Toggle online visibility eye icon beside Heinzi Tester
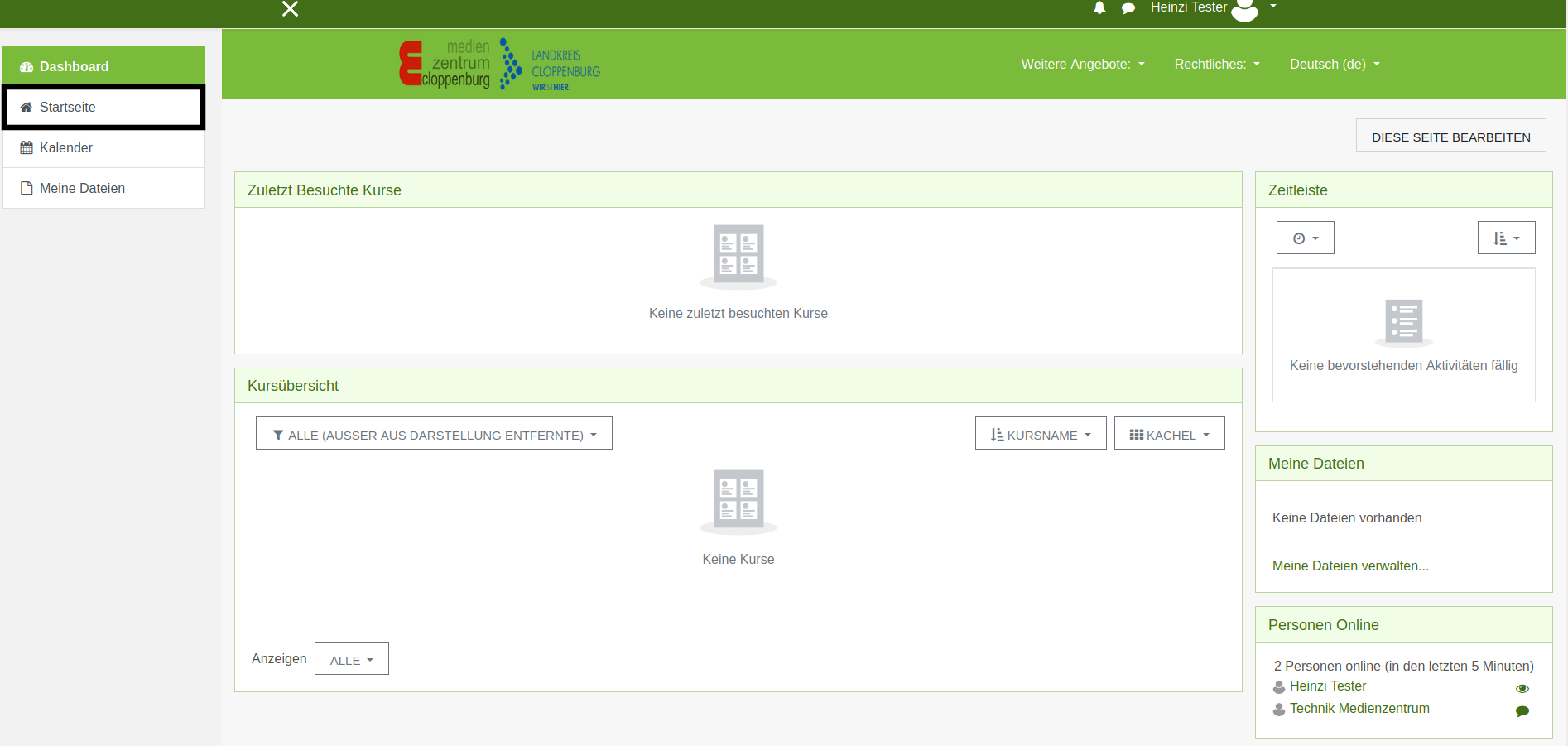1568x746 pixels. click(1522, 689)
